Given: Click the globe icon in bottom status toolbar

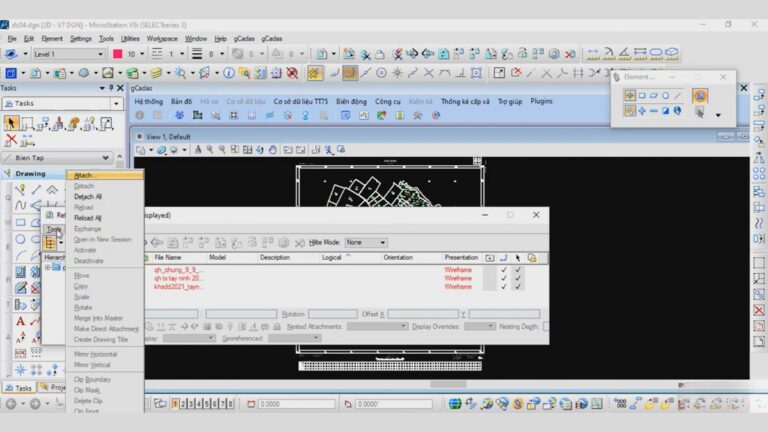Looking at the screenshot, I should coord(455,404).
